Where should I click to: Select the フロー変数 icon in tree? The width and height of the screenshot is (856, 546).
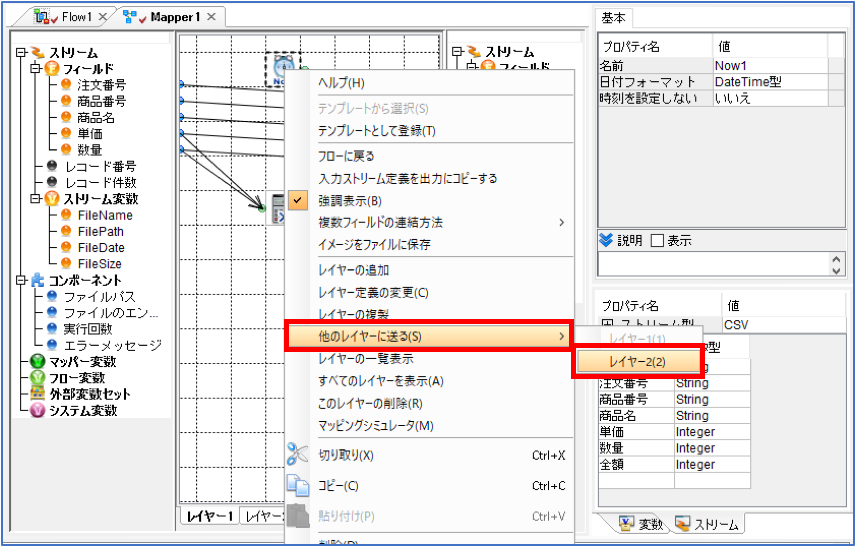(x=37, y=378)
